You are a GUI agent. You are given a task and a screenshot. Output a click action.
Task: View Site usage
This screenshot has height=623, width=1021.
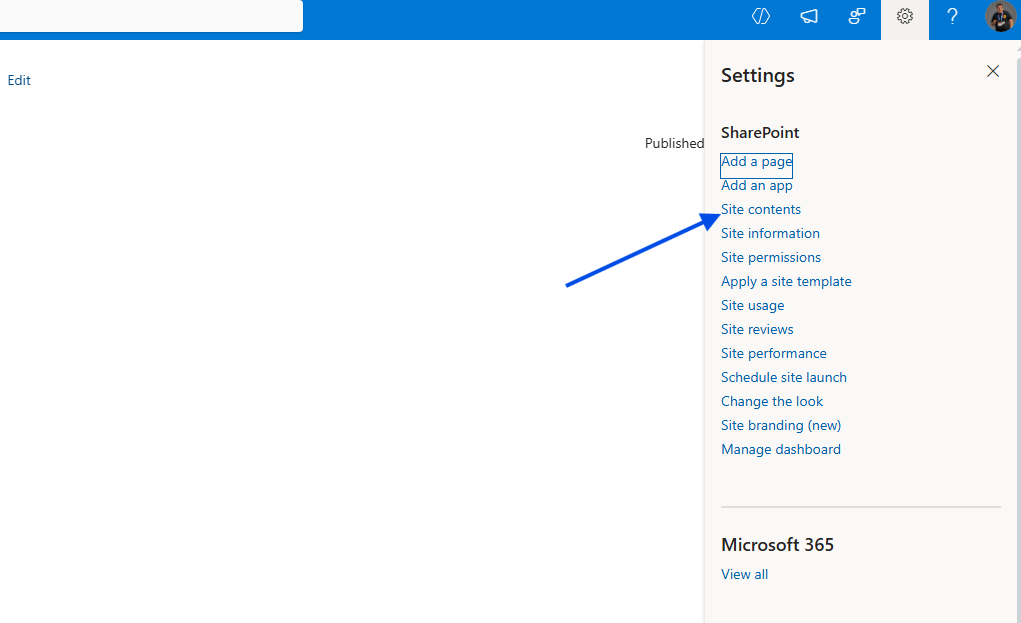(752, 305)
